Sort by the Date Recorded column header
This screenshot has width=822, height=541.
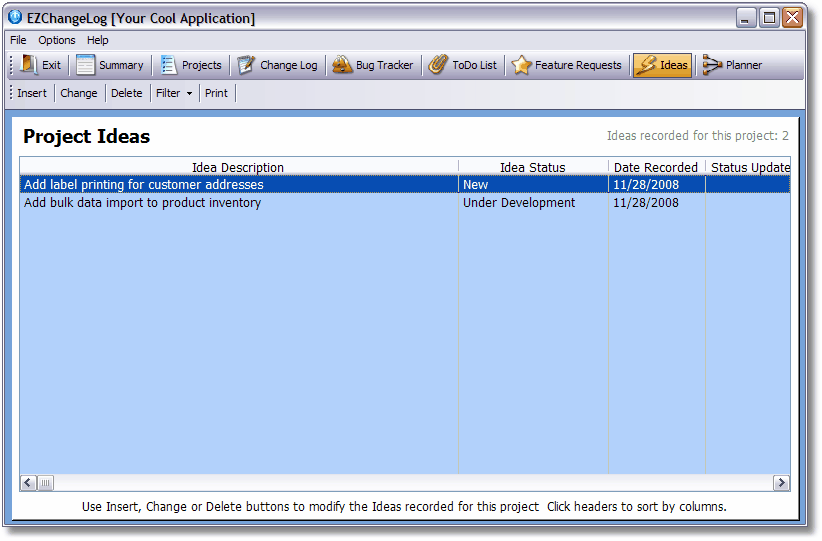656,167
